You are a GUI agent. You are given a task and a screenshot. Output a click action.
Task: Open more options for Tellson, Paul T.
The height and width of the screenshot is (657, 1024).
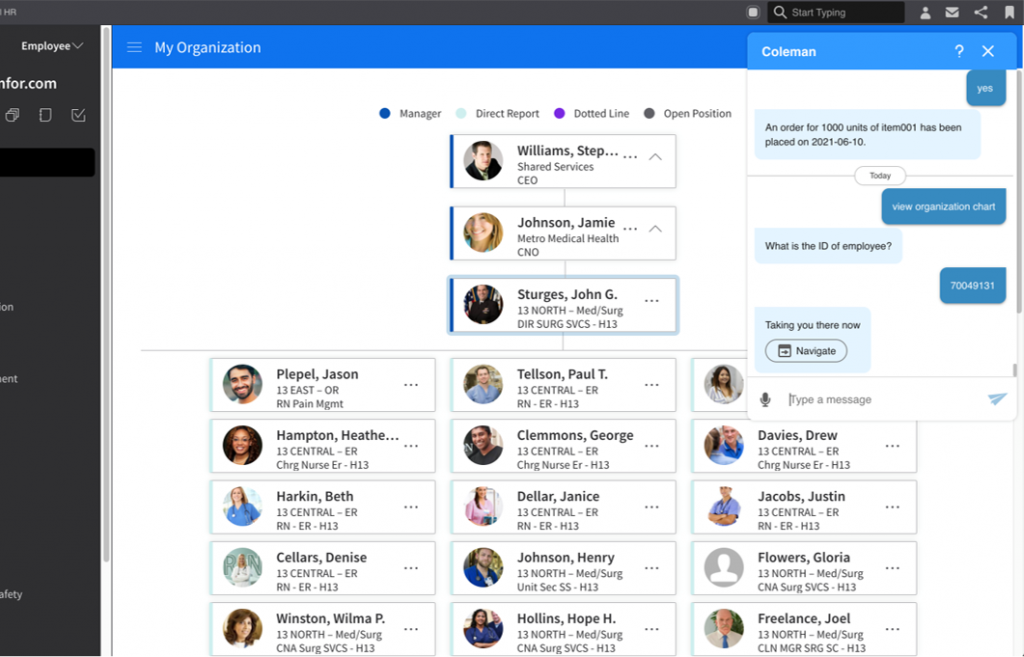click(652, 385)
